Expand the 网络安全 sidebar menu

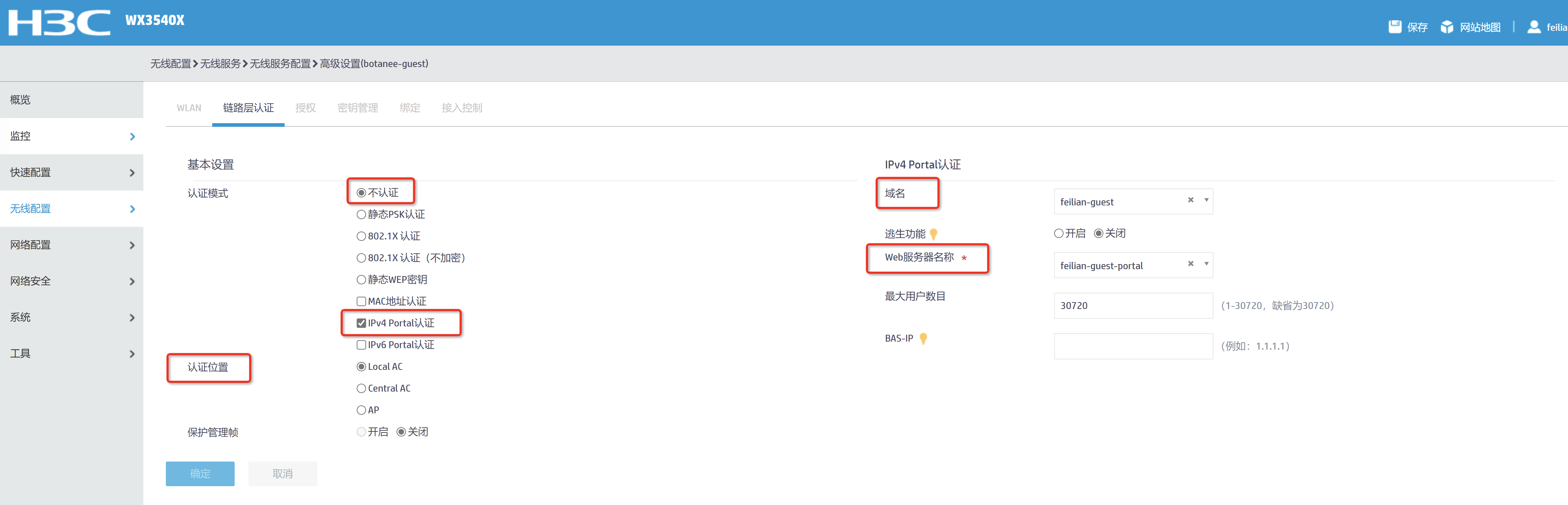click(71, 281)
